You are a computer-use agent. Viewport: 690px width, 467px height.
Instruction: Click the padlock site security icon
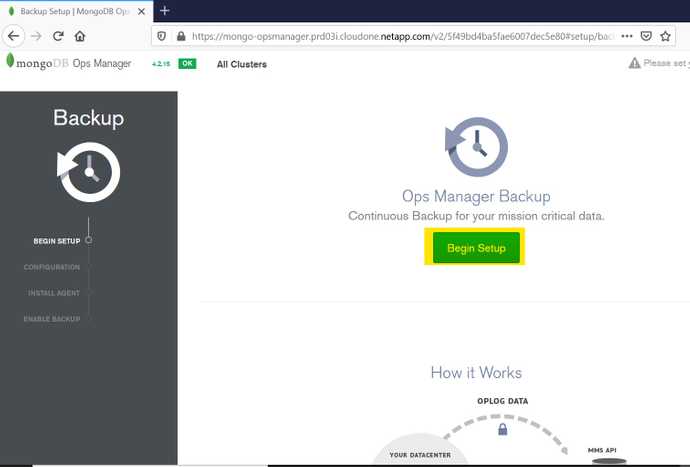[x=181, y=36]
